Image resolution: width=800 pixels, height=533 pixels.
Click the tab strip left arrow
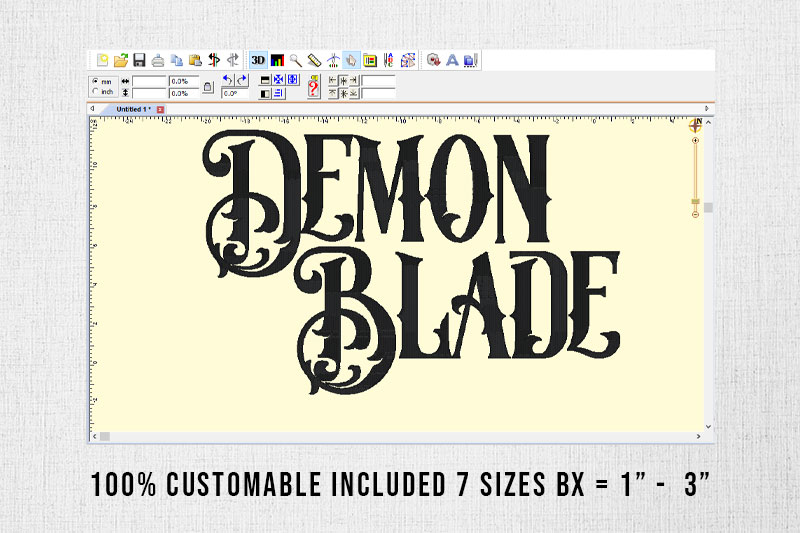pyautogui.click(x=92, y=109)
